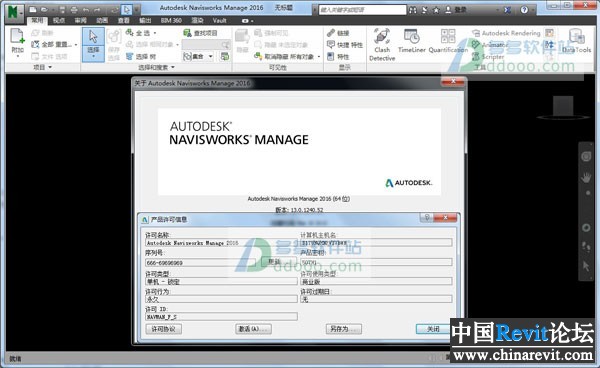Toggle the 链接 (Links) display
The image size is (600, 368).
click(338, 33)
